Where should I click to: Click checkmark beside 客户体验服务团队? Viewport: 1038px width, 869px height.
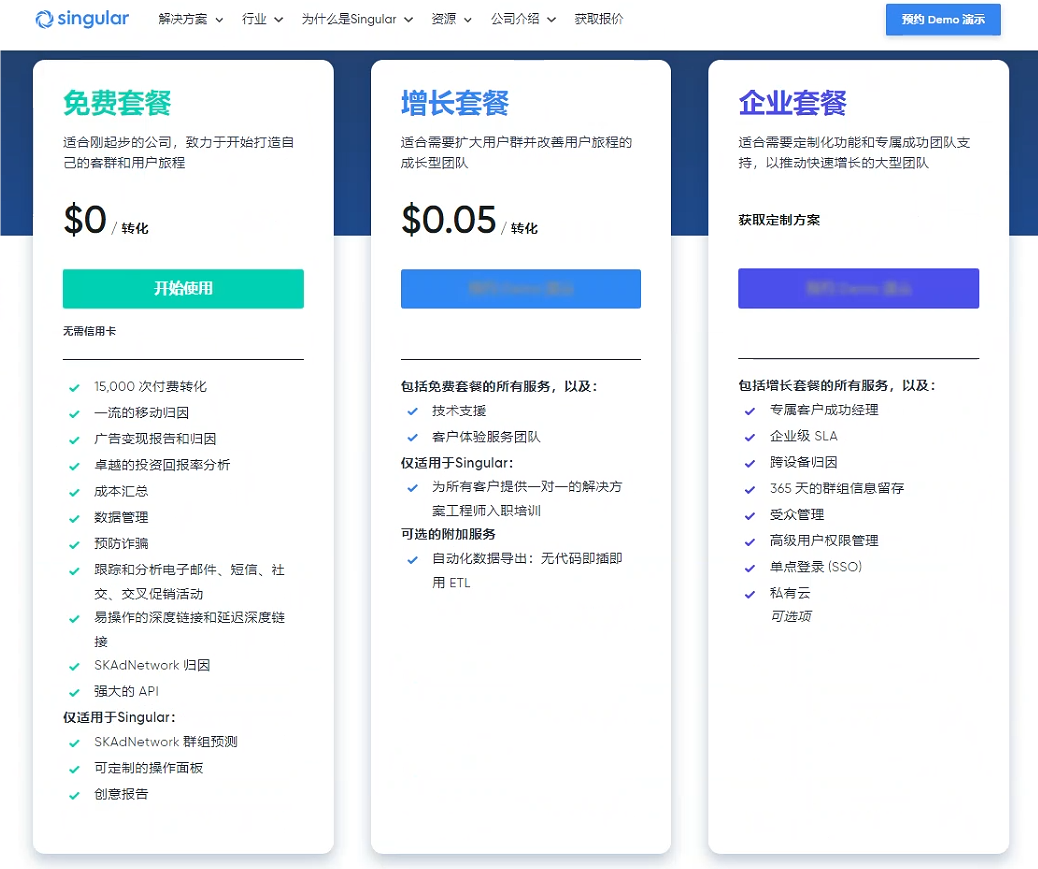point(412,437)
